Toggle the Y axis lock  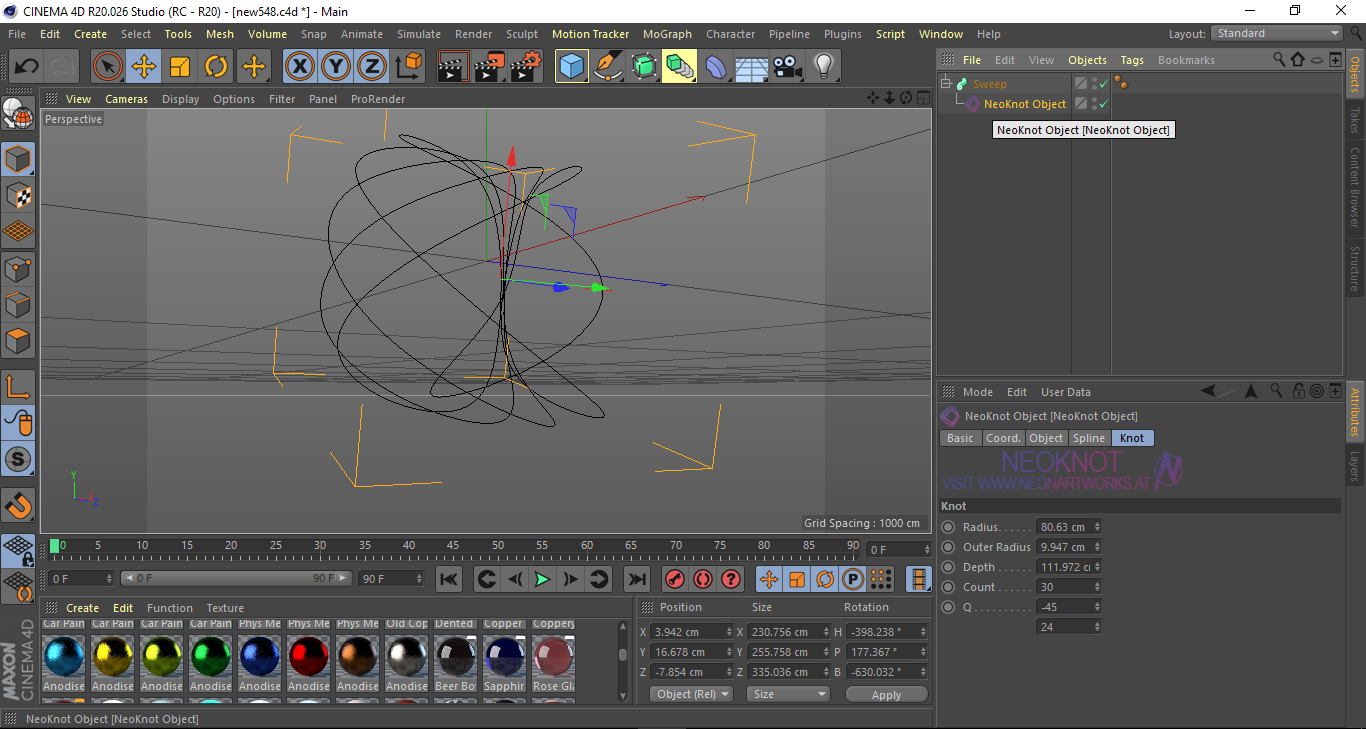(x=335, y=67)
